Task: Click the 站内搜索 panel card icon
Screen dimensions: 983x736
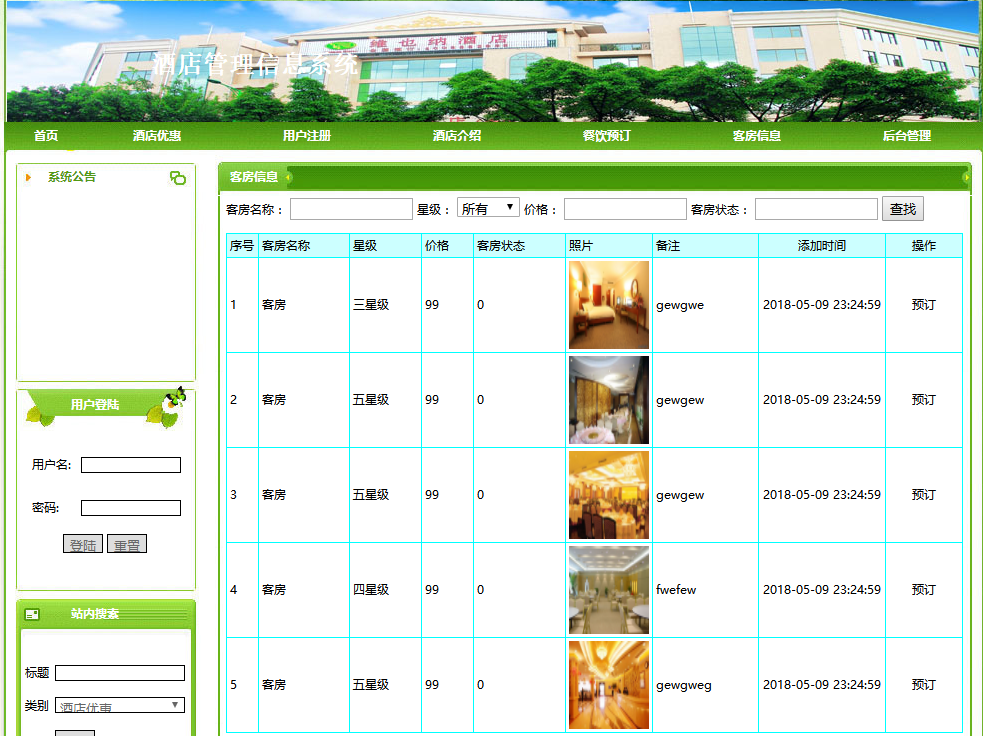Action: 32,614
